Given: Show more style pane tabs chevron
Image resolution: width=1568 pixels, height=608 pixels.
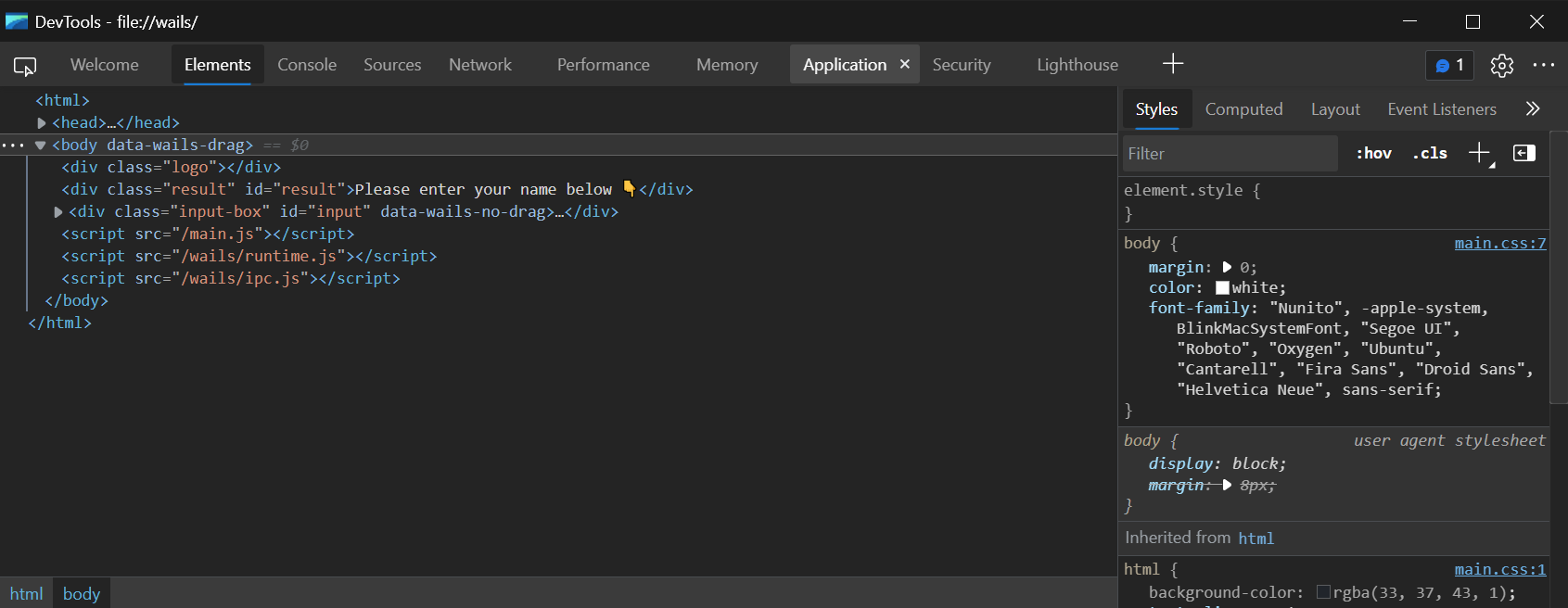Looking at the screenshot, I should click(1533, 109).
